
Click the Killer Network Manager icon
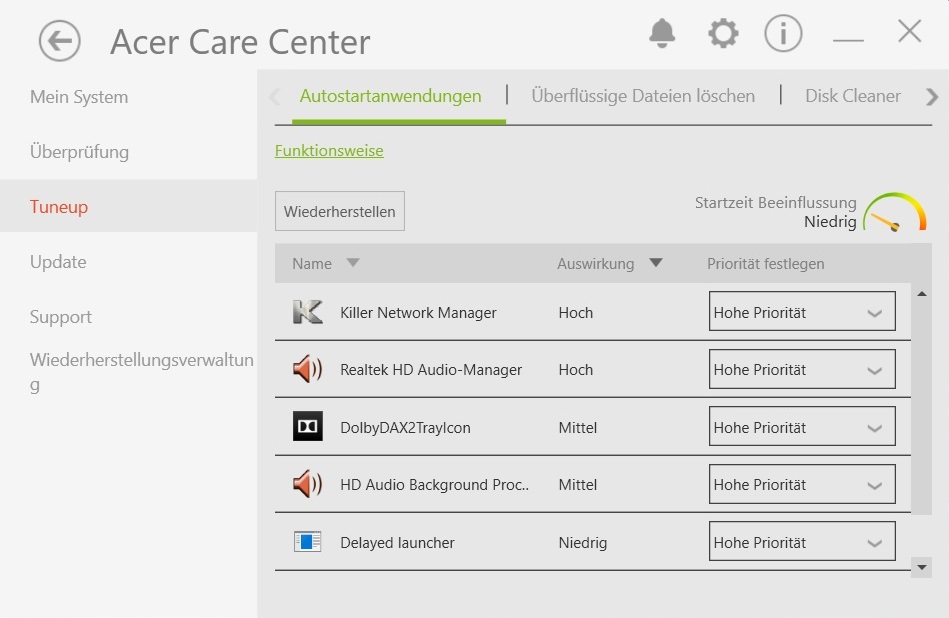(308, 313)
